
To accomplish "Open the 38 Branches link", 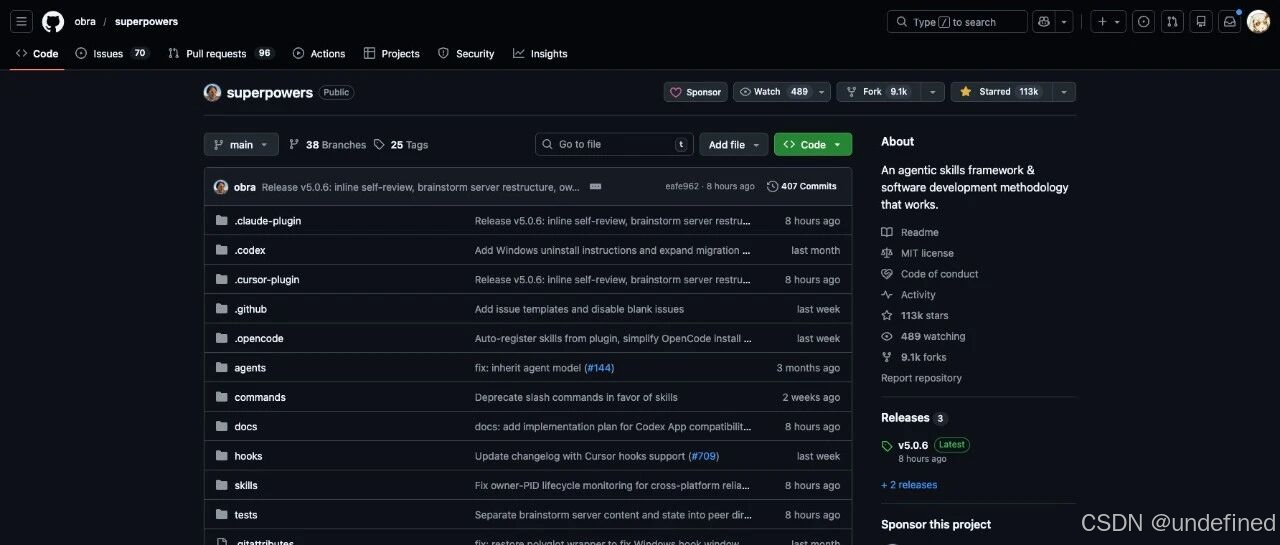I will pyautogui.click(x=327, y=145).
